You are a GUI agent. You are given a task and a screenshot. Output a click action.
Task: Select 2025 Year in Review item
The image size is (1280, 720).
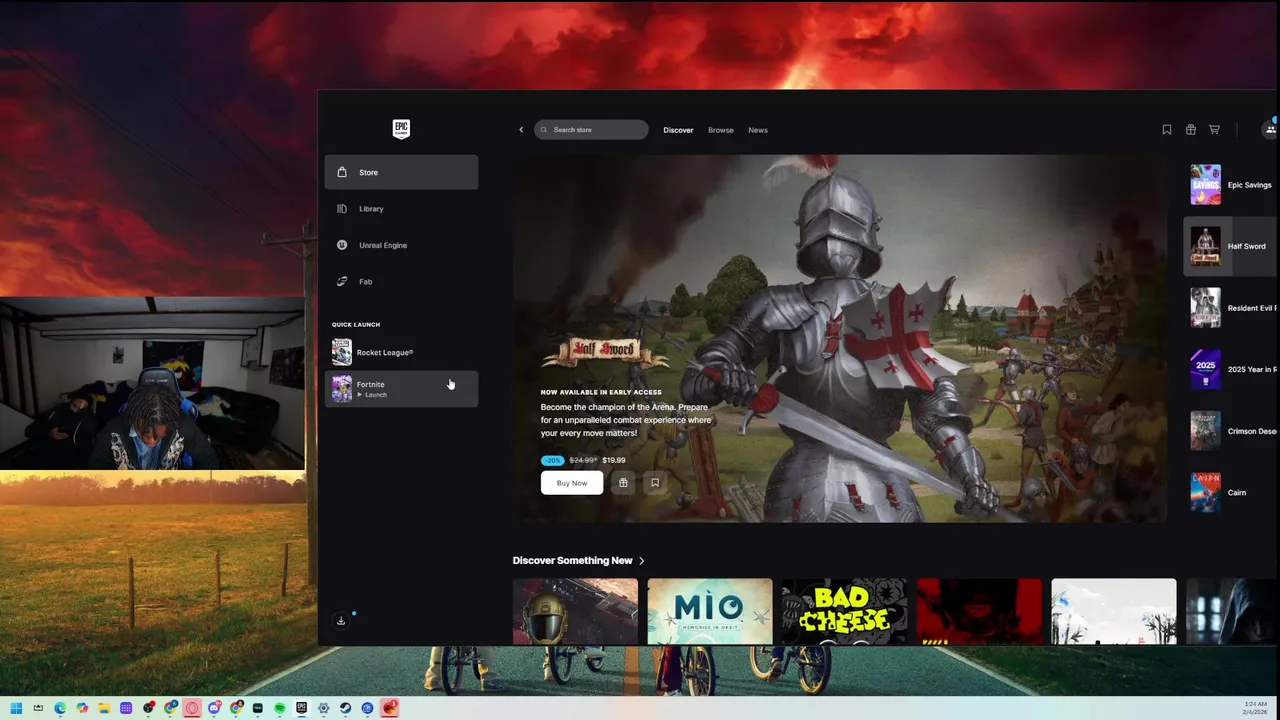[1231, 369]
